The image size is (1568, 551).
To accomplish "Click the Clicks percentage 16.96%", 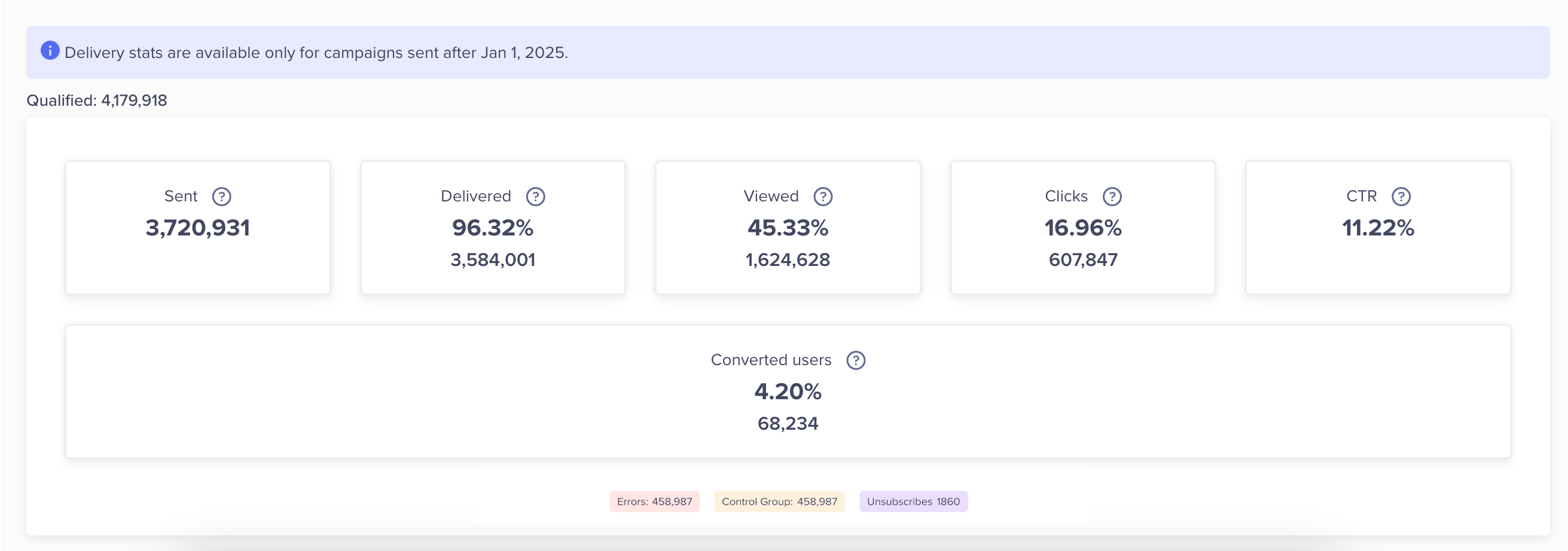I will (1083, 228).
